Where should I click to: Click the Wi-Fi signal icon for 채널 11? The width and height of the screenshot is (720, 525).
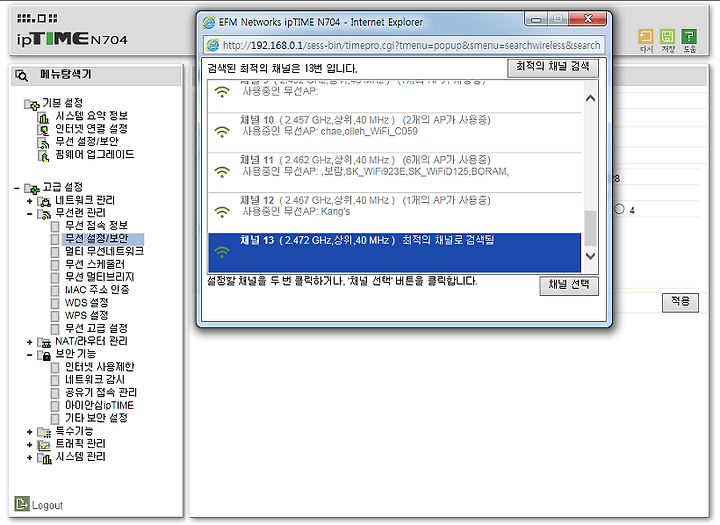click(x=222, y=172)
